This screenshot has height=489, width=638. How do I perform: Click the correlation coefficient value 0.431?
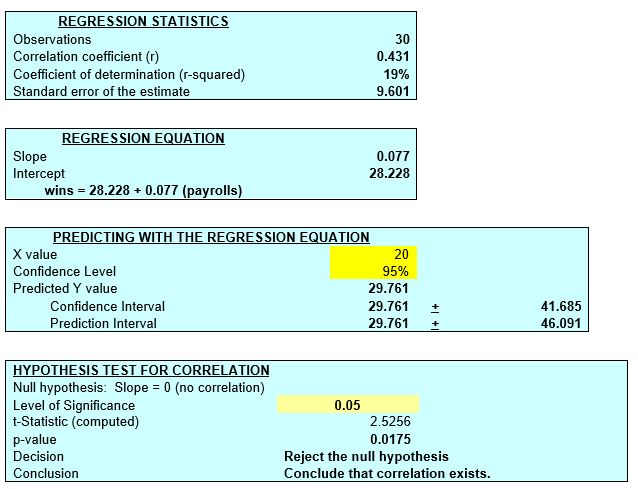(x=393, y=56)
